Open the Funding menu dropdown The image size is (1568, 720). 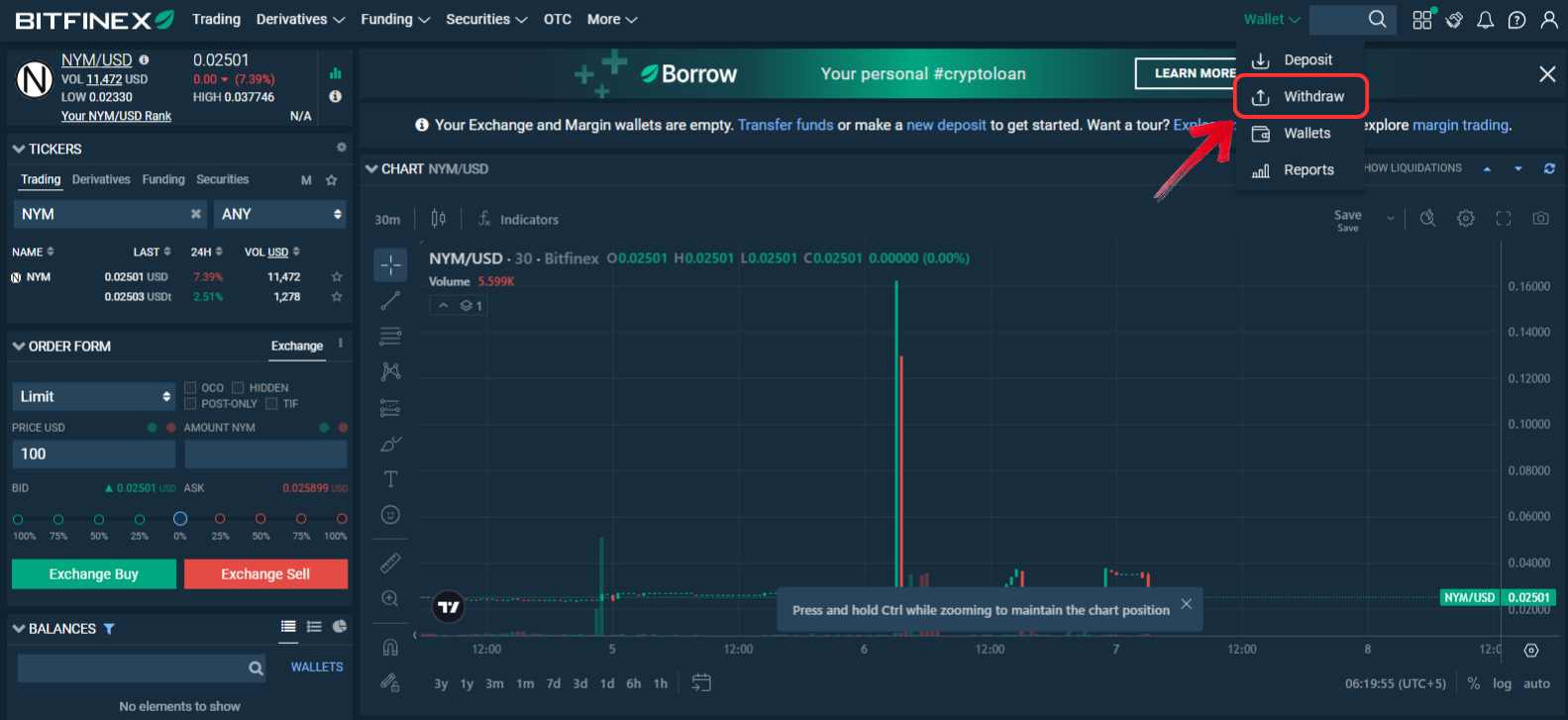click(394, 19)
